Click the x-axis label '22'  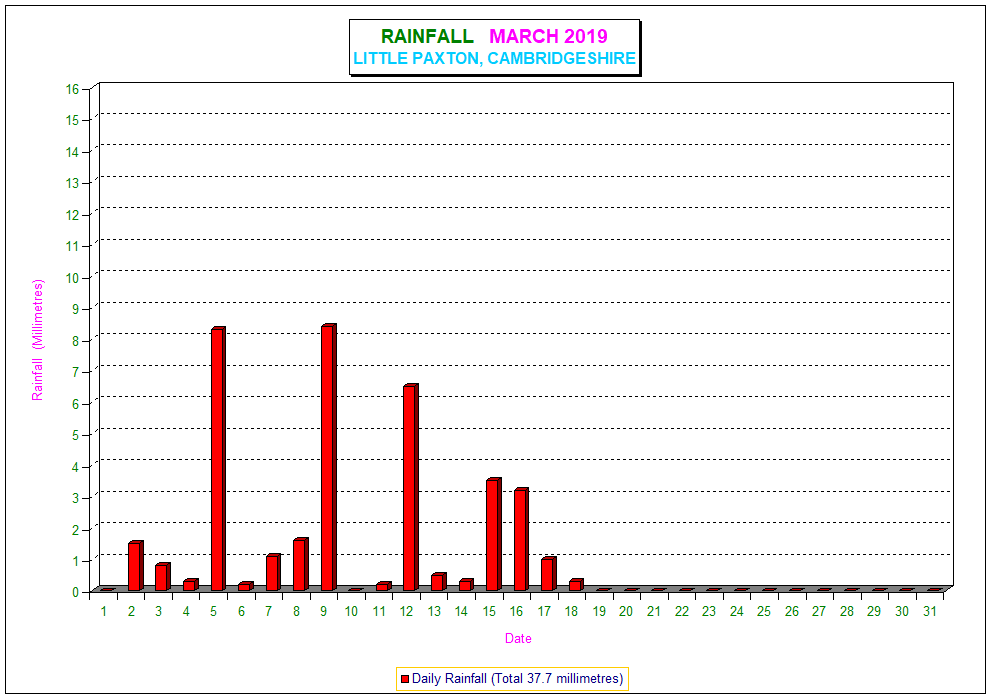pyautogui.click(x=681, y=611)
